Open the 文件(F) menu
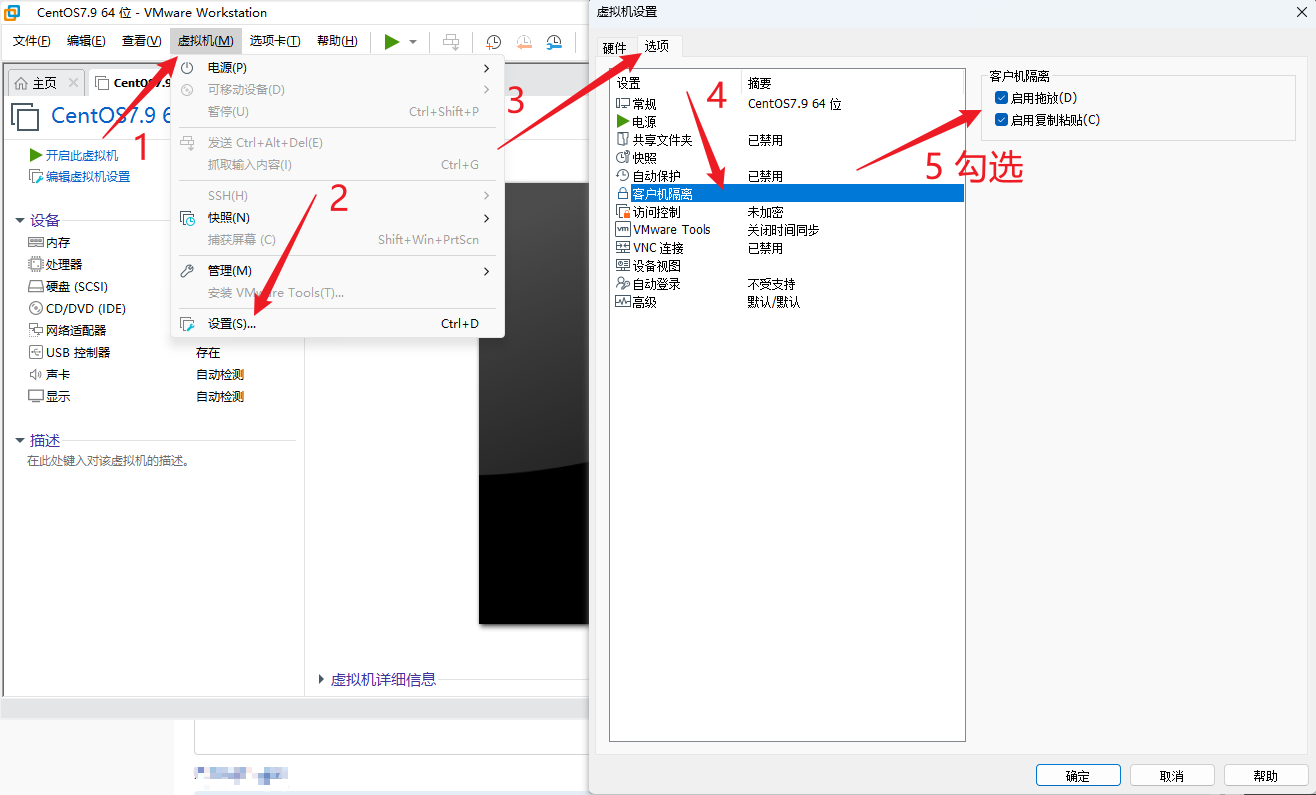Screen dimensions: 1316x795 pyautogui.click(x=32, y=41)
